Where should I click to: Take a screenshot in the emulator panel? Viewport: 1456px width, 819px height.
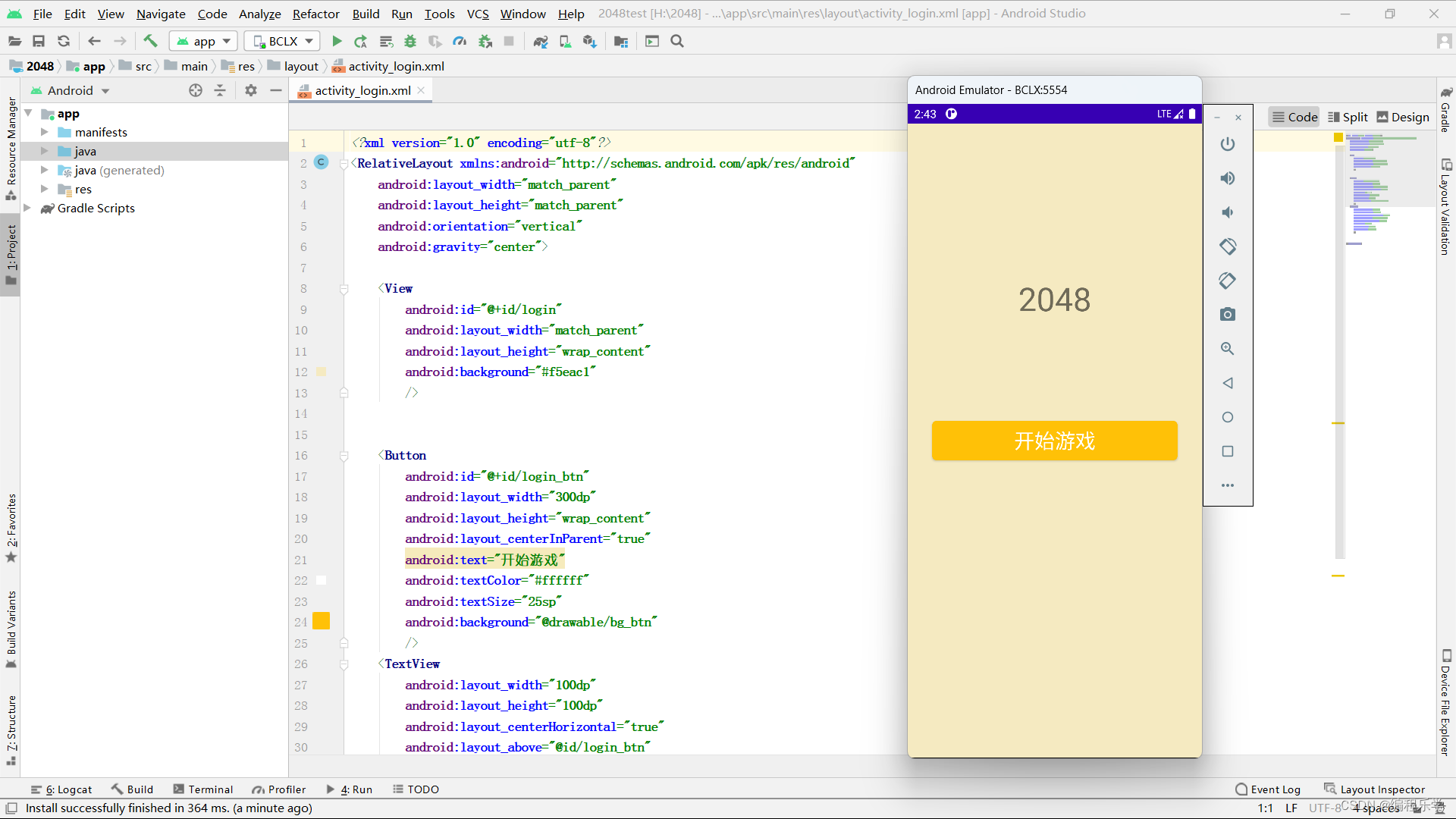1228,314
